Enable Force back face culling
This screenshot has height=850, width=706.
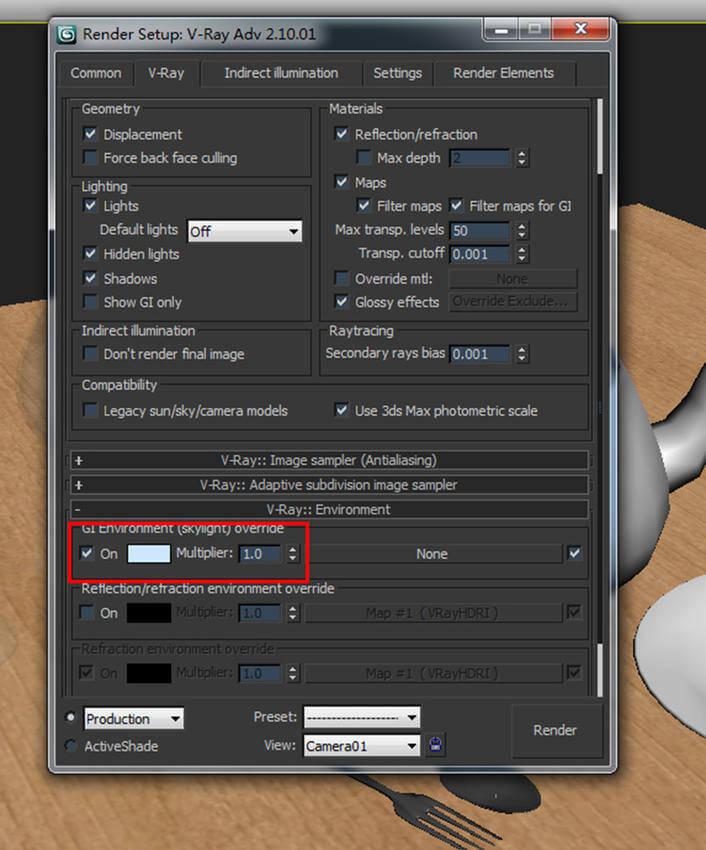click(90, 157)
